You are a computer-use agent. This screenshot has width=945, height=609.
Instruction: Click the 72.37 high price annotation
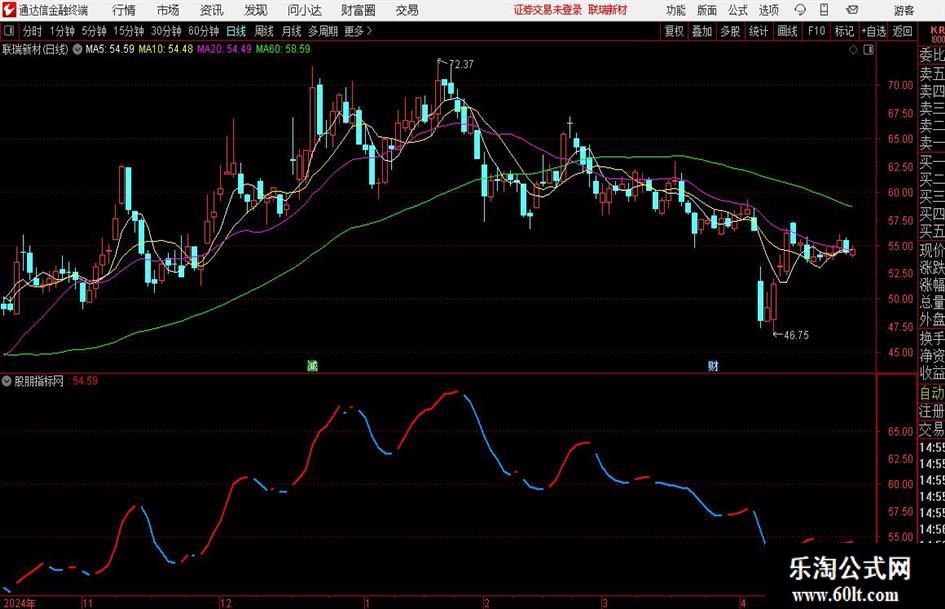[x=462, y=65]
